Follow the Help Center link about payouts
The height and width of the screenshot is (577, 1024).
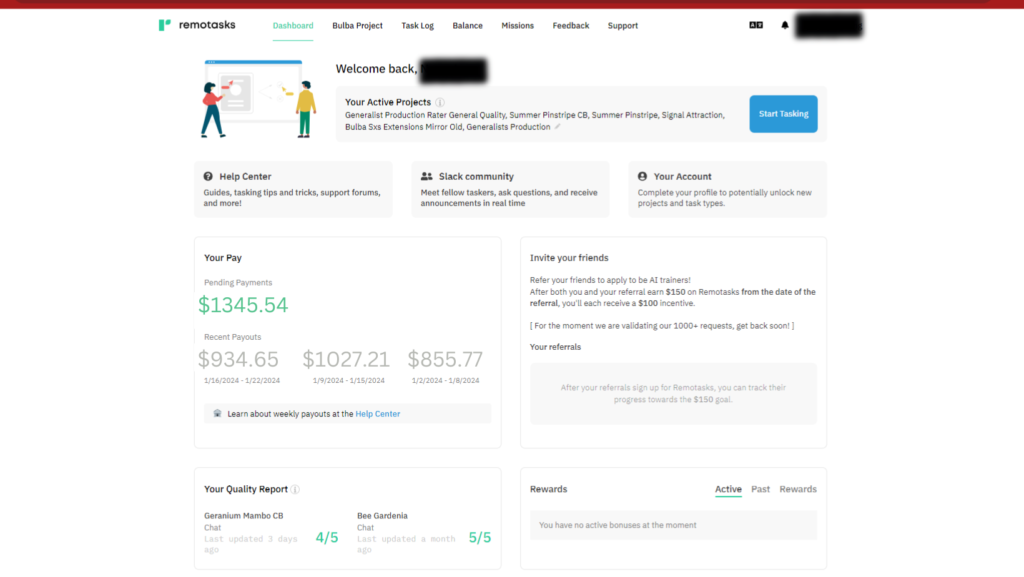pyautogui.click(x=377, y=414)
